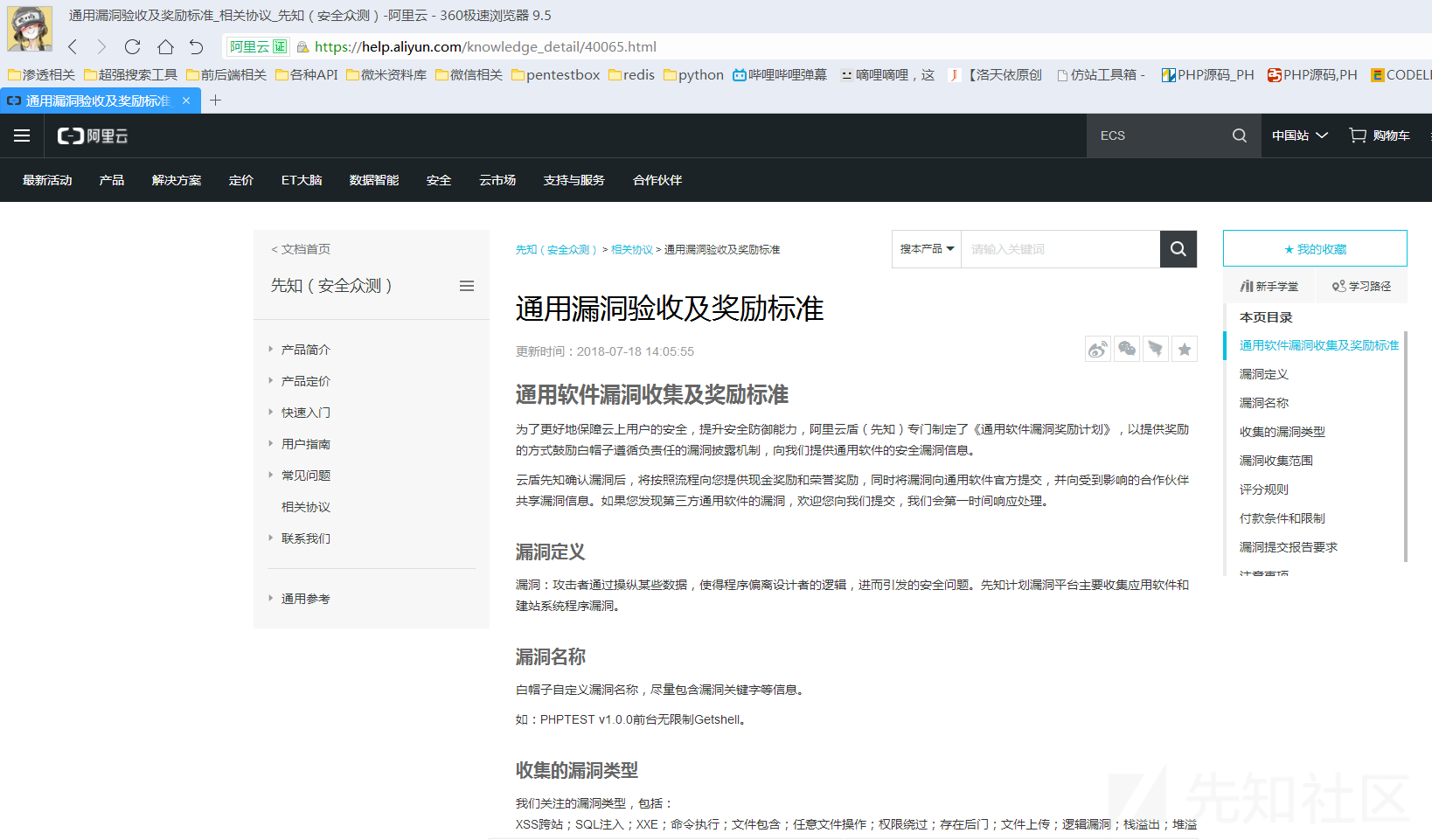Image resolution: width=1432 pixels, height=840 pixels.
Task: Jump to 漏洞定义 in page contents
Action: coord(1264,374)
